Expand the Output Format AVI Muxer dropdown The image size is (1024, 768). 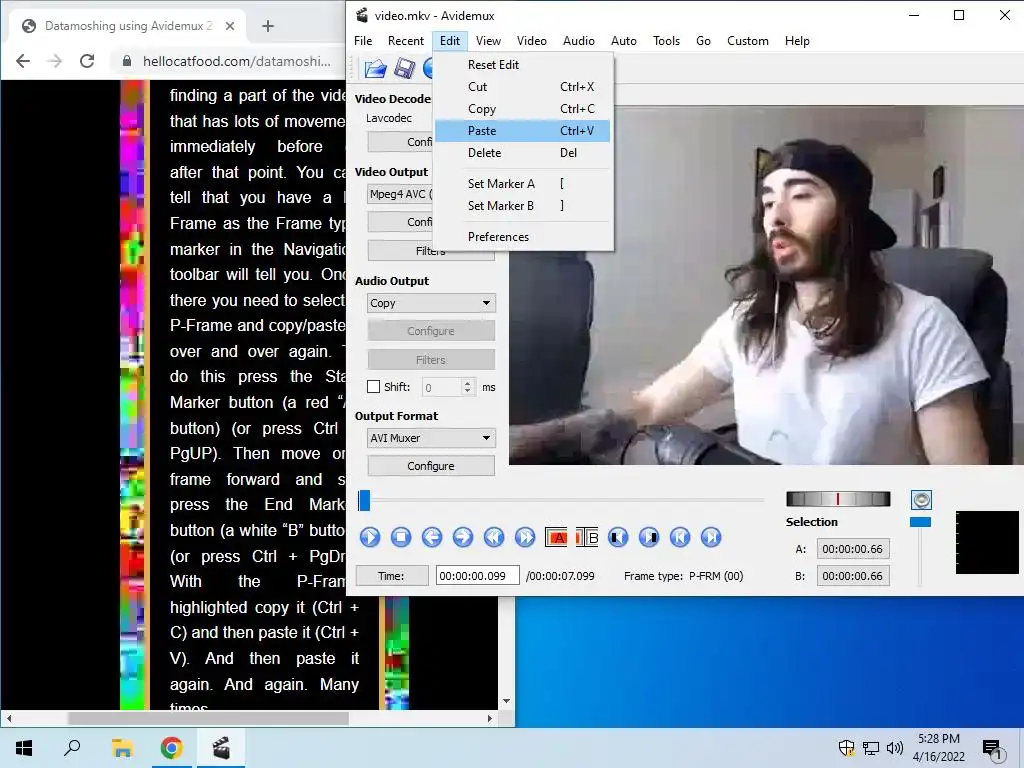(431, 438)
